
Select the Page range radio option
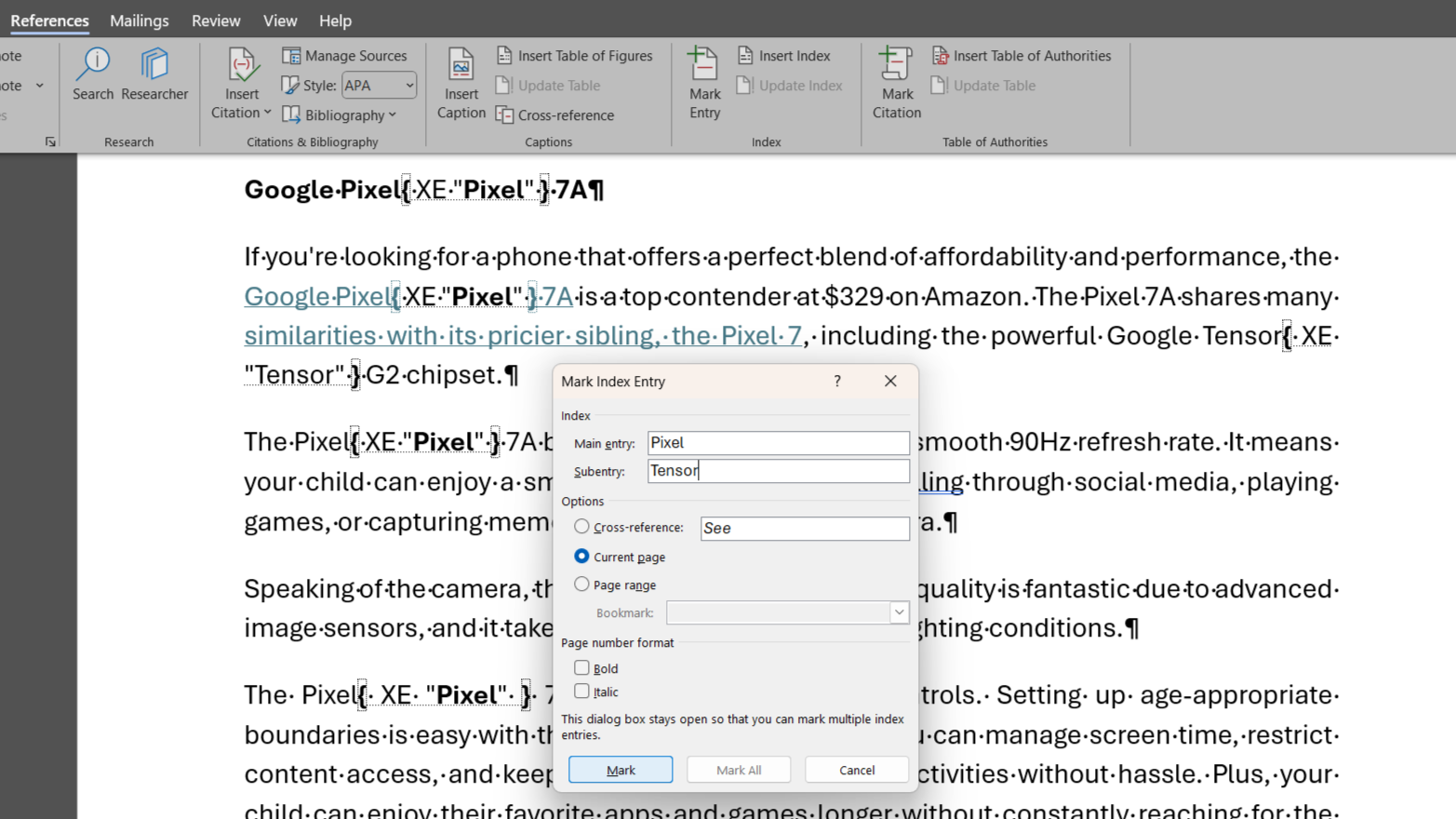581,584
